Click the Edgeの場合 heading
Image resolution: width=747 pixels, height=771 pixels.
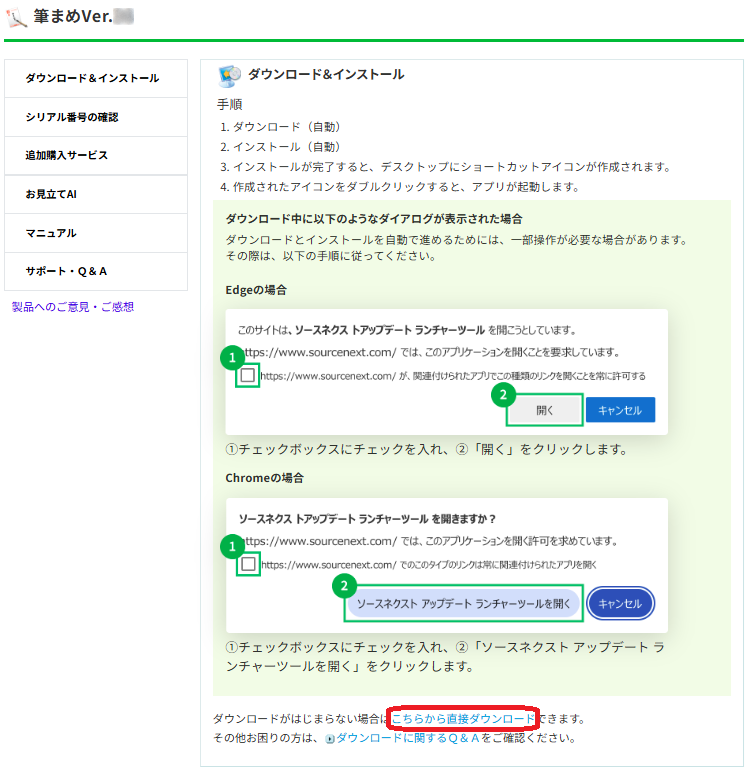point(256,290)
